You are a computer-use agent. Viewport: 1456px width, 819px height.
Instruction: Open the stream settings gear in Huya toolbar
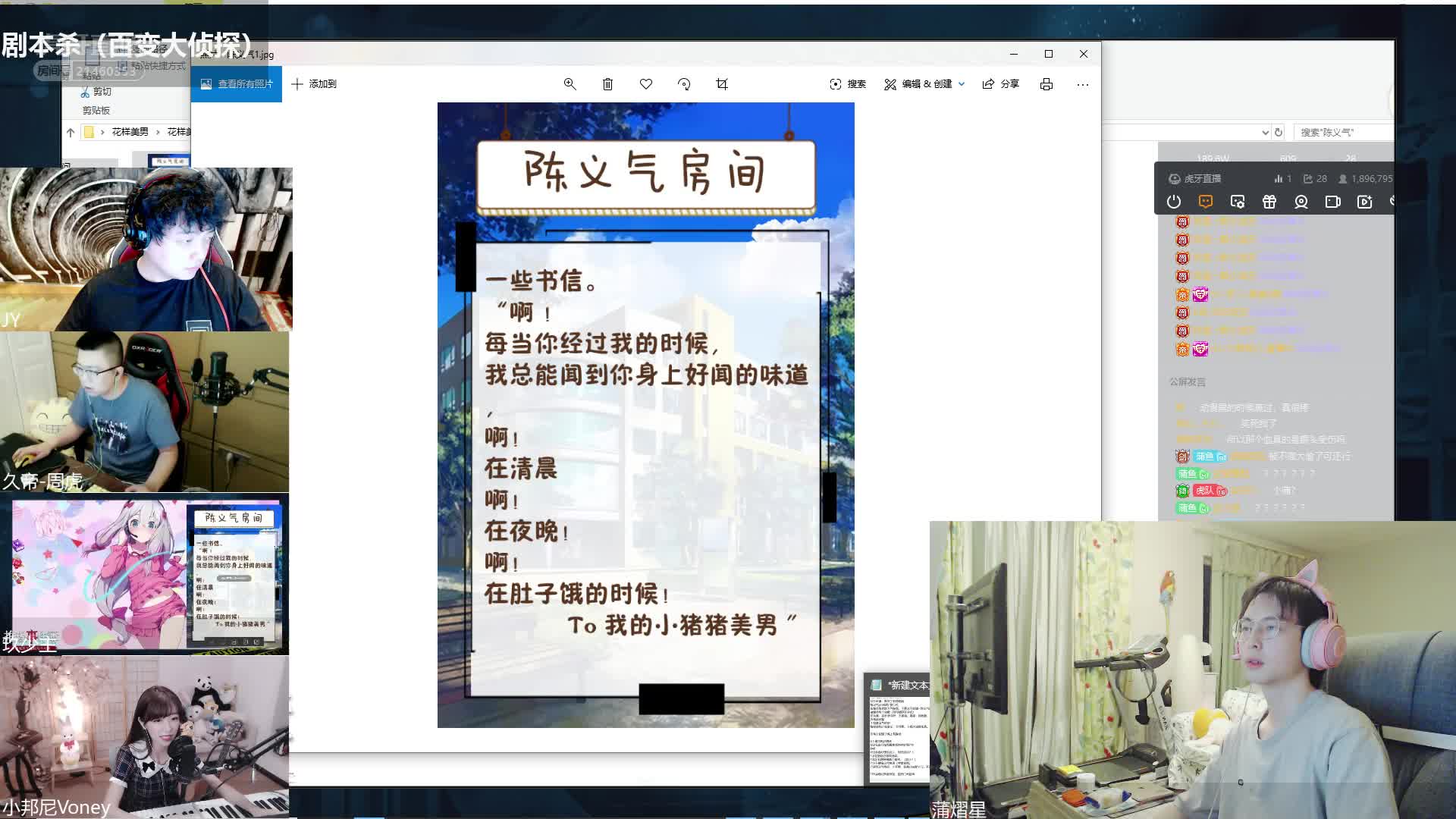click(1237, 202)
